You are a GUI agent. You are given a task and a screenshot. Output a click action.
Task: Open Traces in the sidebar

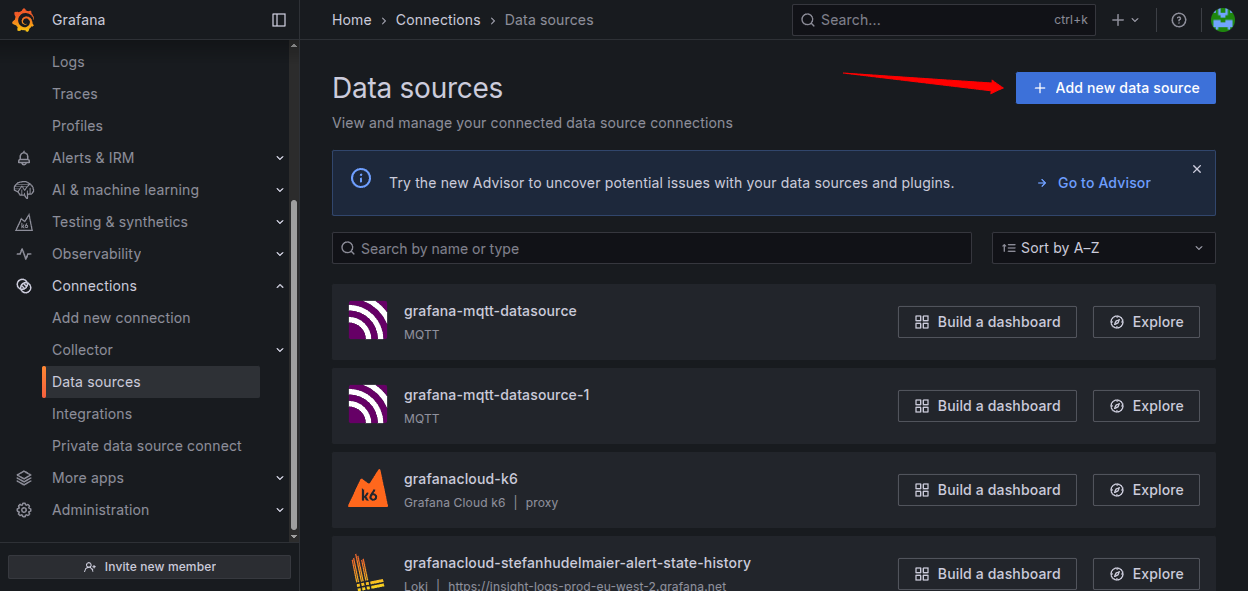(75, 94)
